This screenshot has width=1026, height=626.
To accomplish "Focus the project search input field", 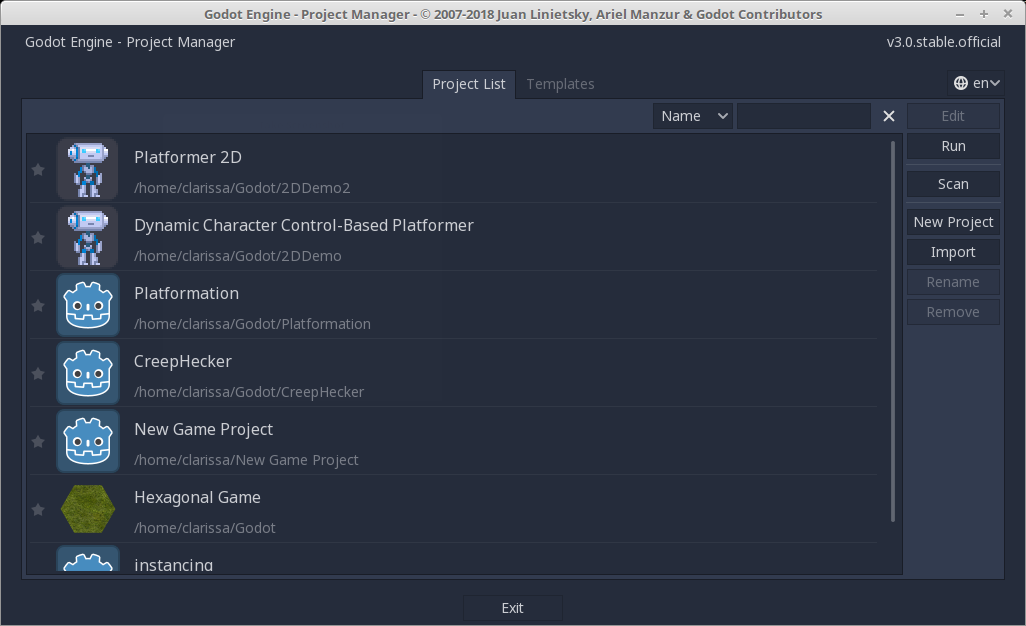I will pos(804,116).
